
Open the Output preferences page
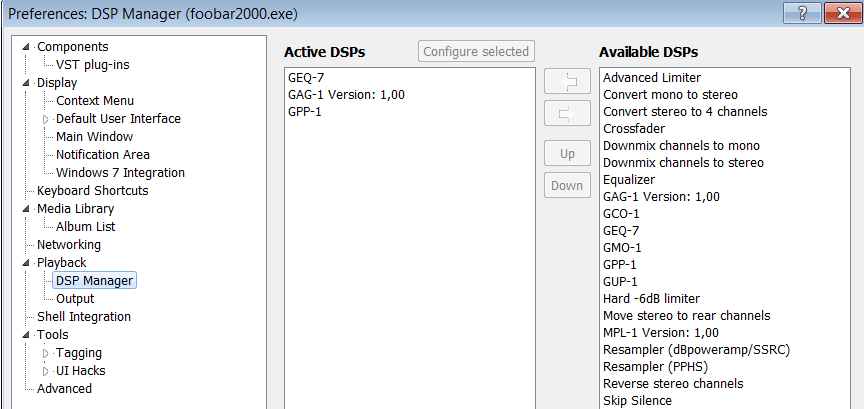pos(75,299)
